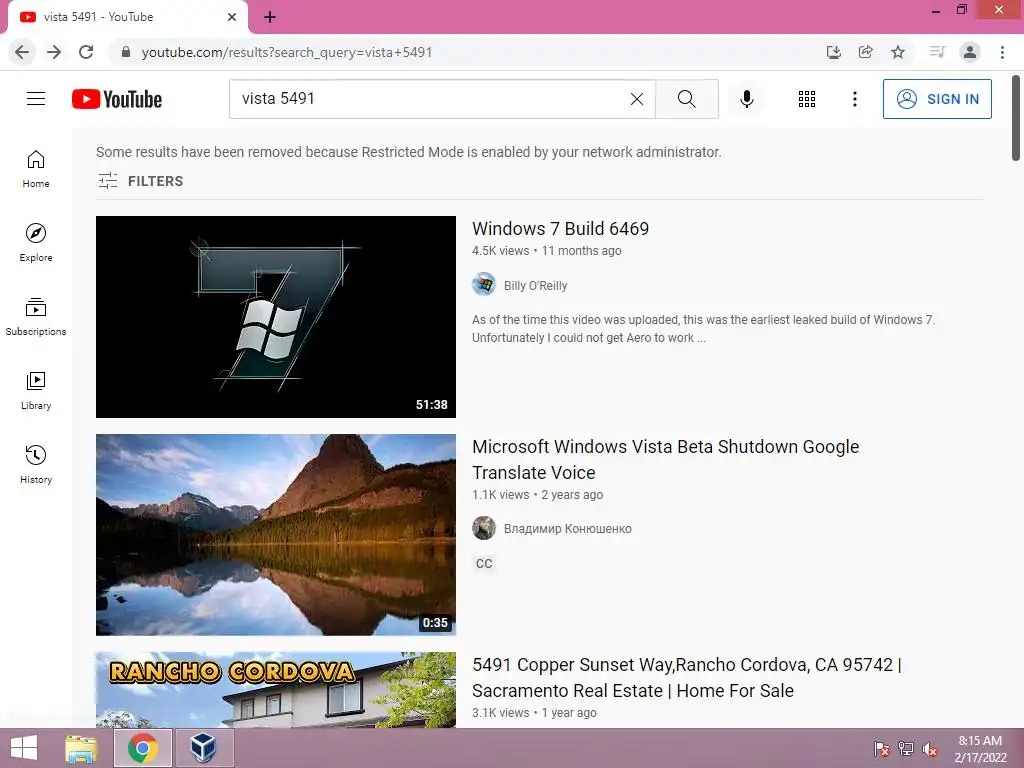Open Explore in the sidebar
The height and width of the screenshot is (768, 1024).
tap(36, 243)
